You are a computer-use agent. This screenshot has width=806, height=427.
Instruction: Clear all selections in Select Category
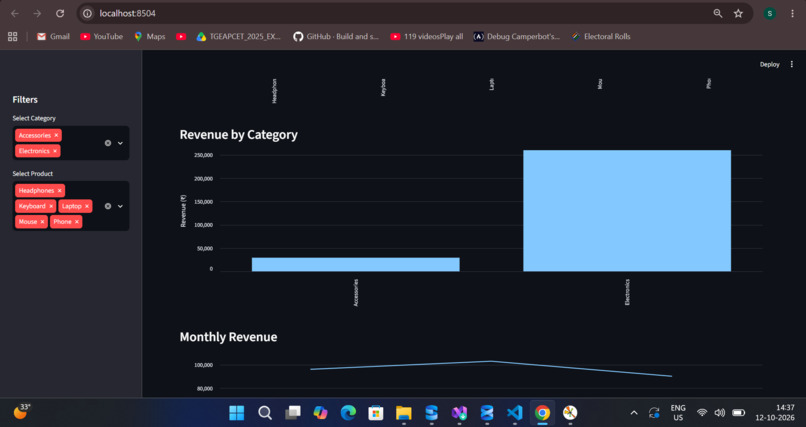(x=108, y=143)
